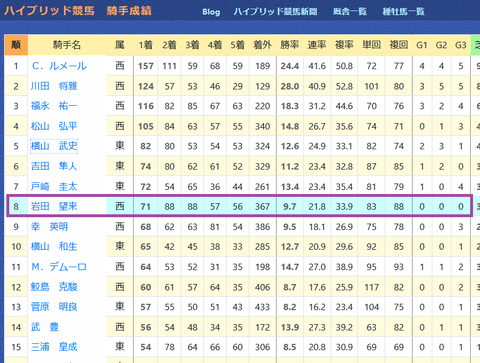Open jockey 横山 武史 link
Viewport: 480px width, 363px height.
tap(54, 146)
